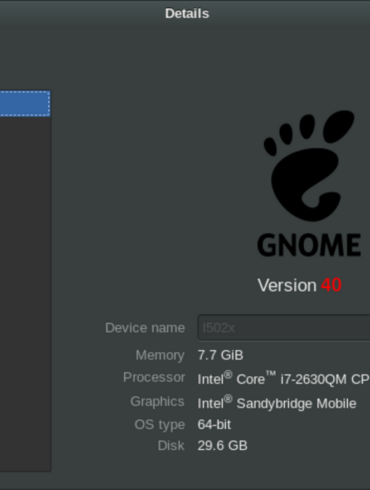Screen dimensions: 370x490
Task: Click the Details window title
Action: [x=187, y=14]
